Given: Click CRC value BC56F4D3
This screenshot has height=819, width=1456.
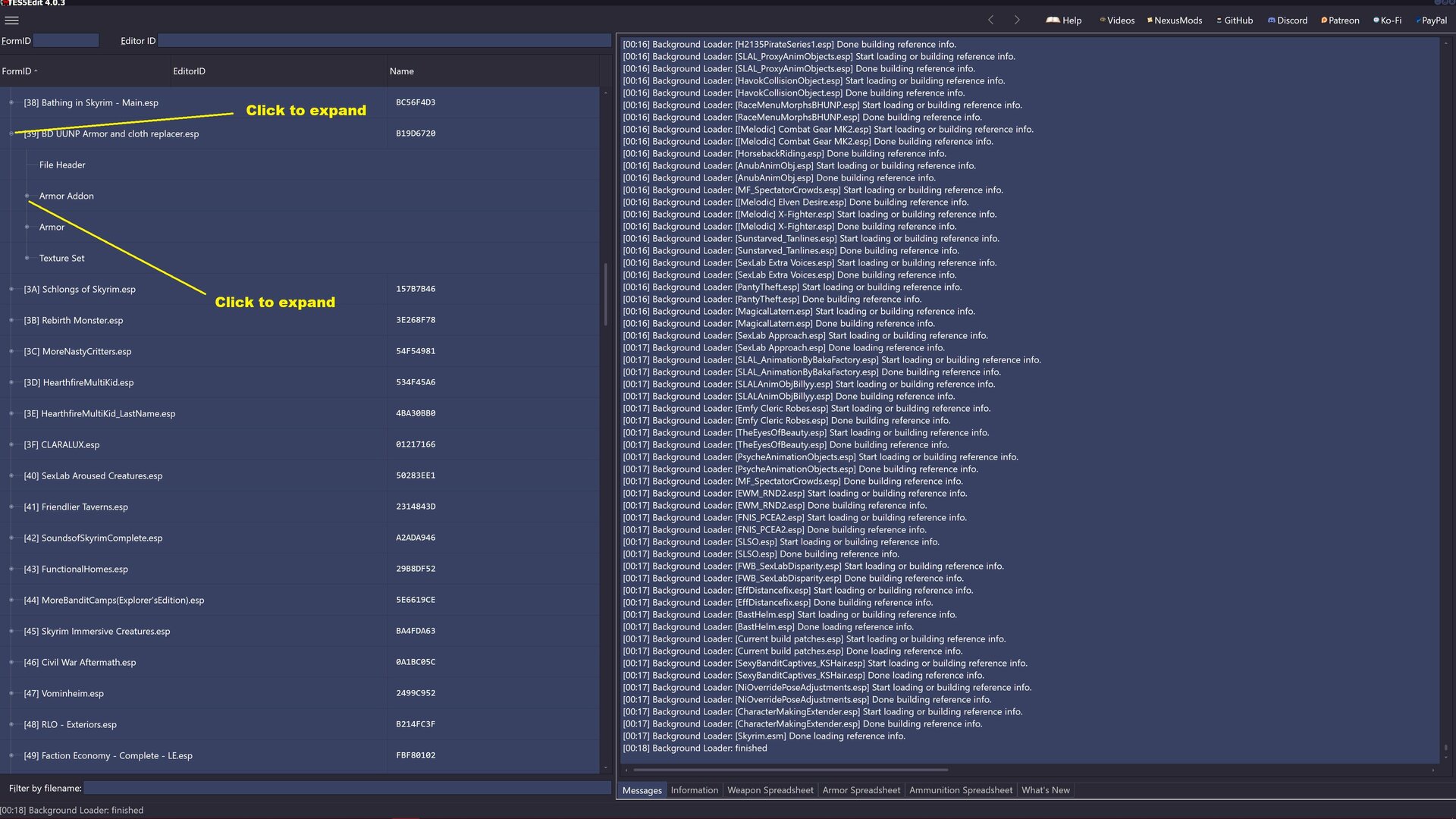Looking at the screenshot, I should click(416, 102).
